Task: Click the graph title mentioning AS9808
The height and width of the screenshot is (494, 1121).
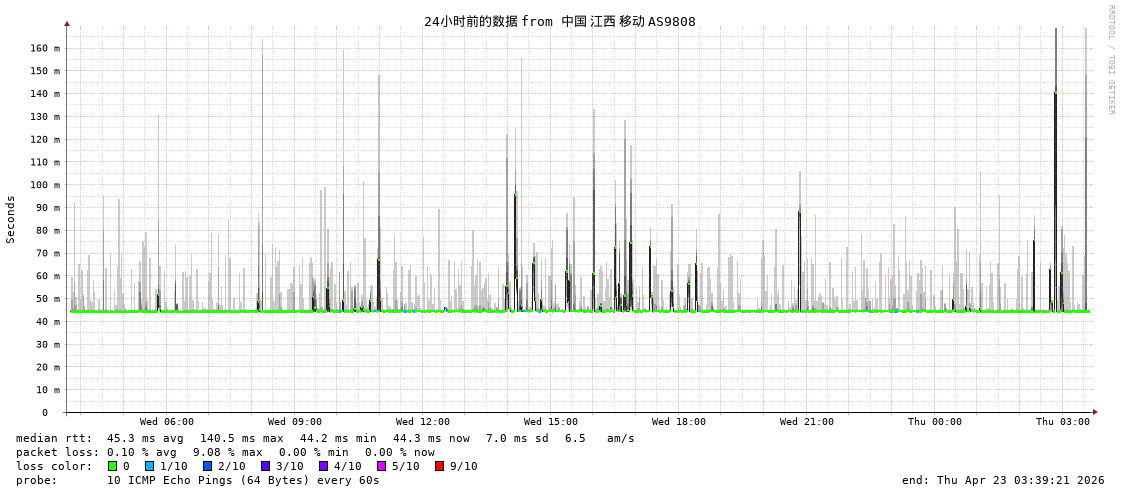Action: tap(559, 21)
